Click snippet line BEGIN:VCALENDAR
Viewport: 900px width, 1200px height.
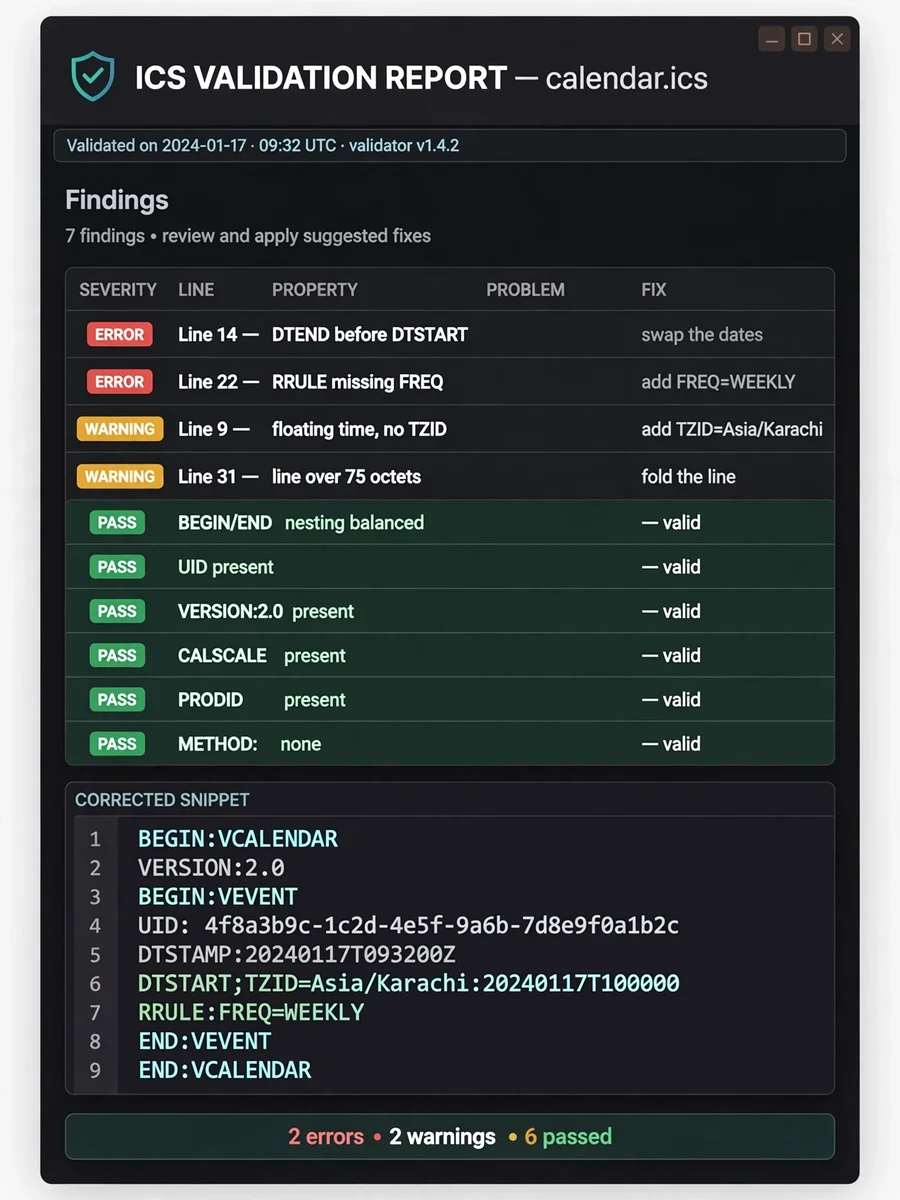[x=238, y=839]
